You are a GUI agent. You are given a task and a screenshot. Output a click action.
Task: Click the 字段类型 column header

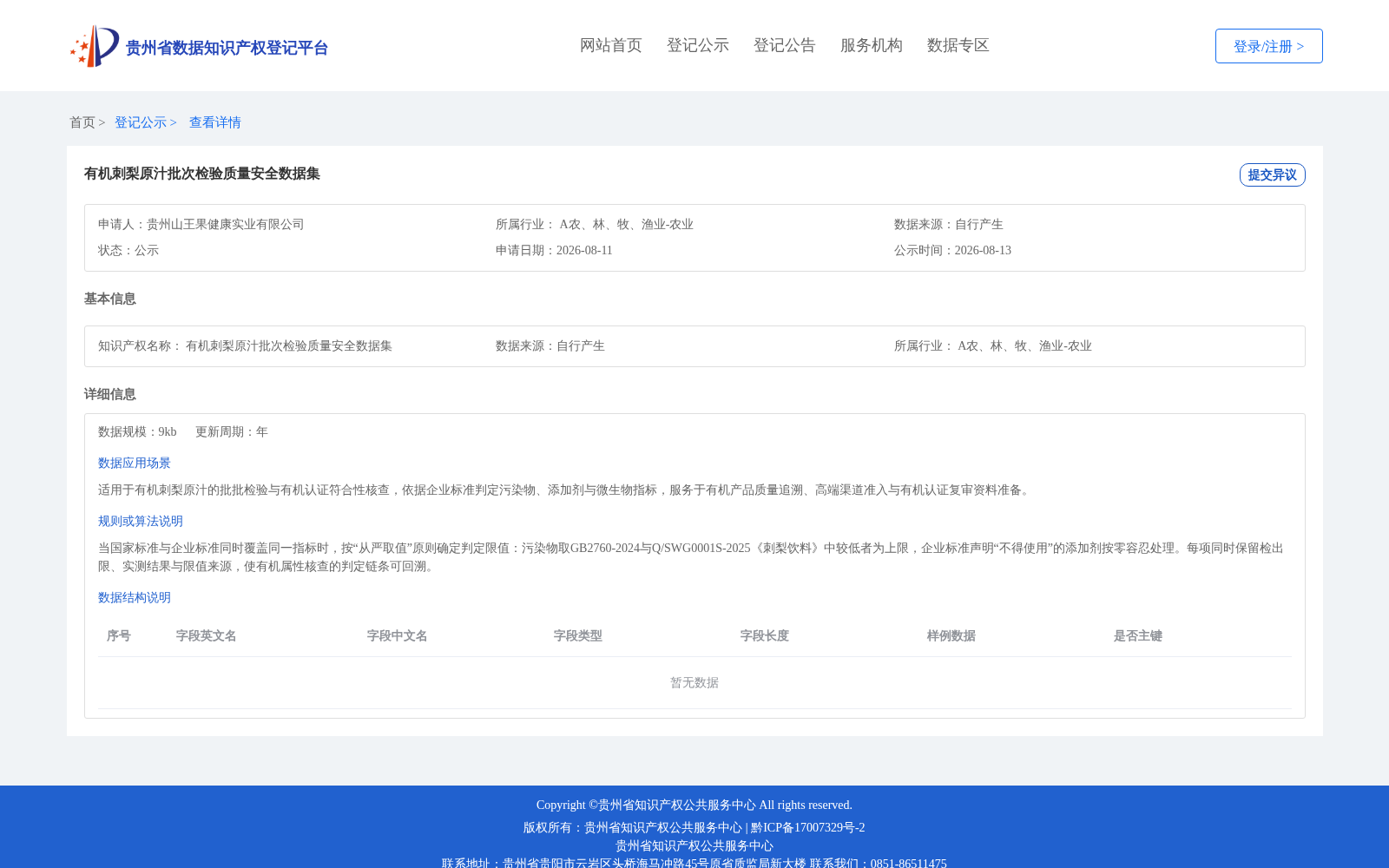click(x=578, y=635)
